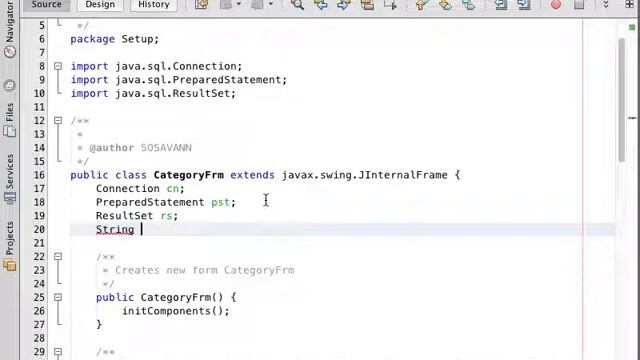The height and width of the screenshot is (360, 640).
Task: Toggle Bookmark icon in editor toolbar
Action: point(469,5)
